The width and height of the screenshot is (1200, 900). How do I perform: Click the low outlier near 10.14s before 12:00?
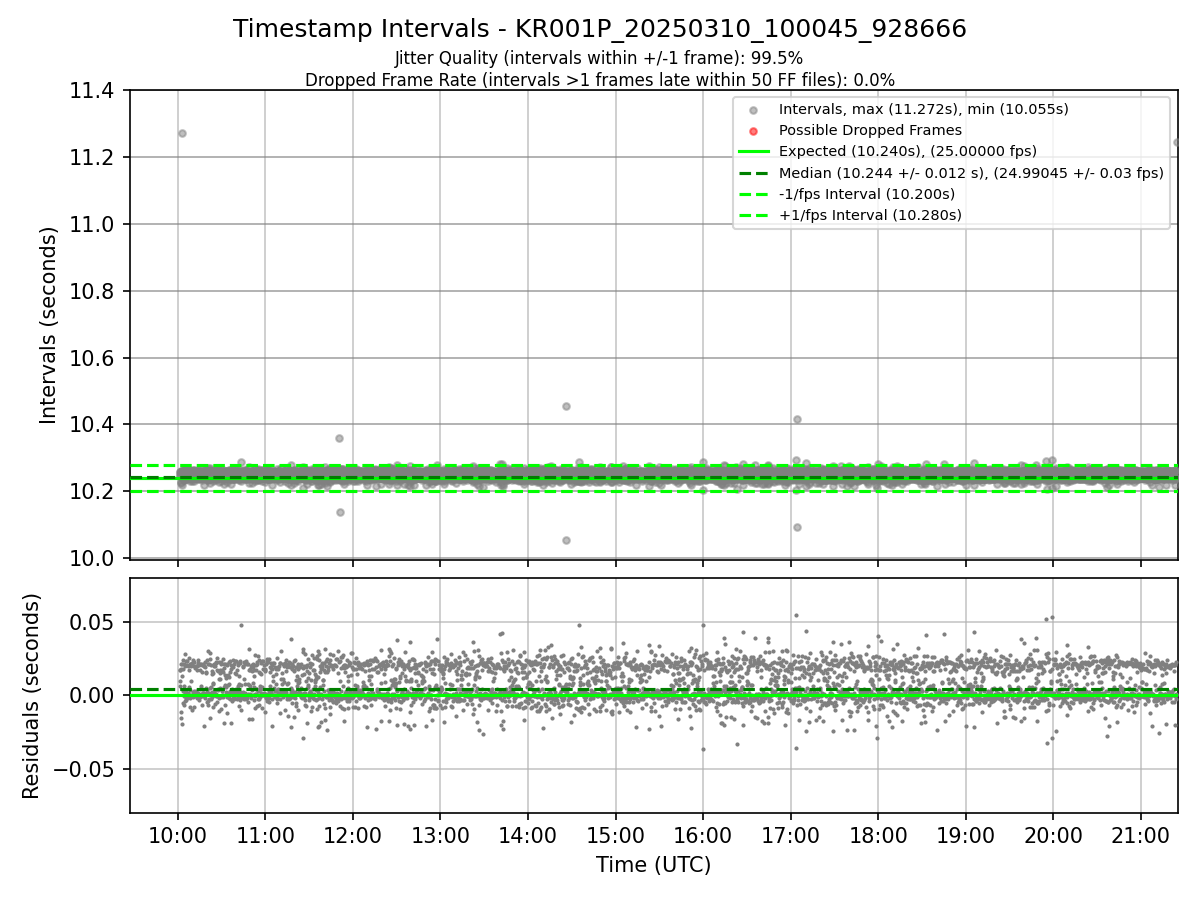[340, 512]
